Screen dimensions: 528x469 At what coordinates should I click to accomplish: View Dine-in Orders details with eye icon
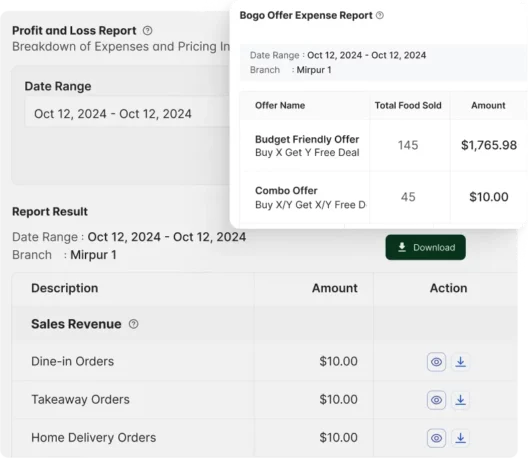coord(436,362)
